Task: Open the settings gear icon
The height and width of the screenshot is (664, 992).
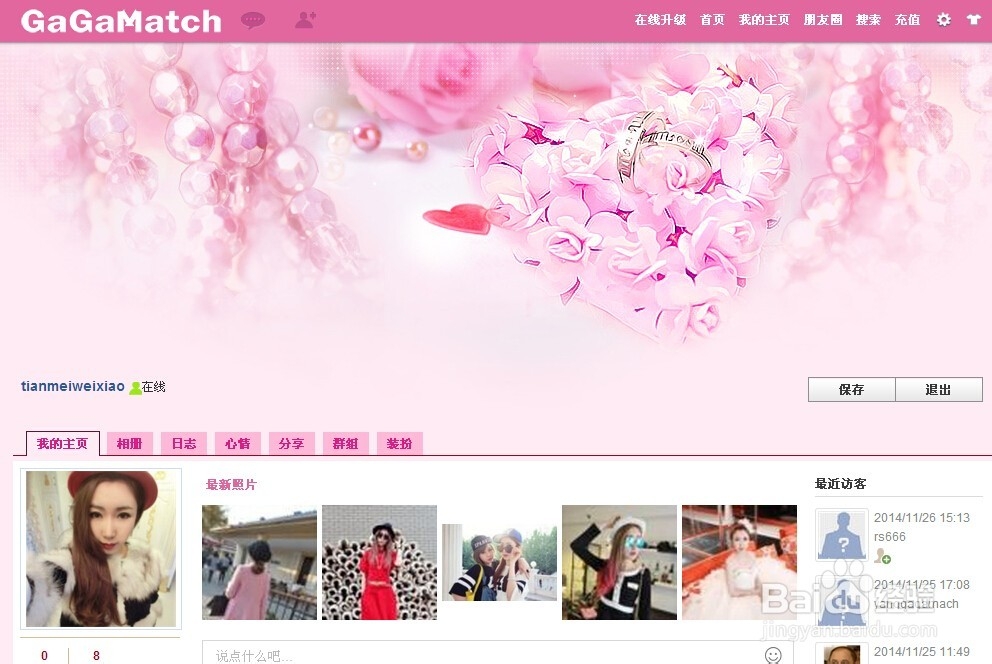Action: tap(943, 20)
